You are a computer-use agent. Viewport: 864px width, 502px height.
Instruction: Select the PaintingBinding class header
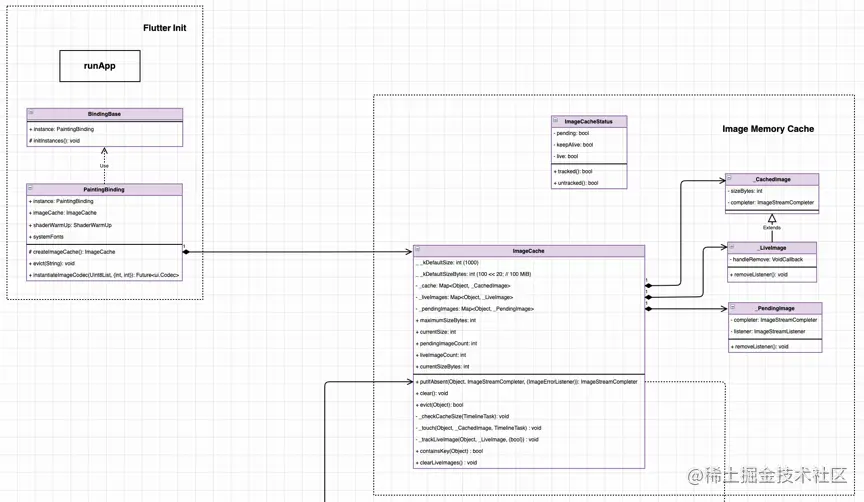105,190
